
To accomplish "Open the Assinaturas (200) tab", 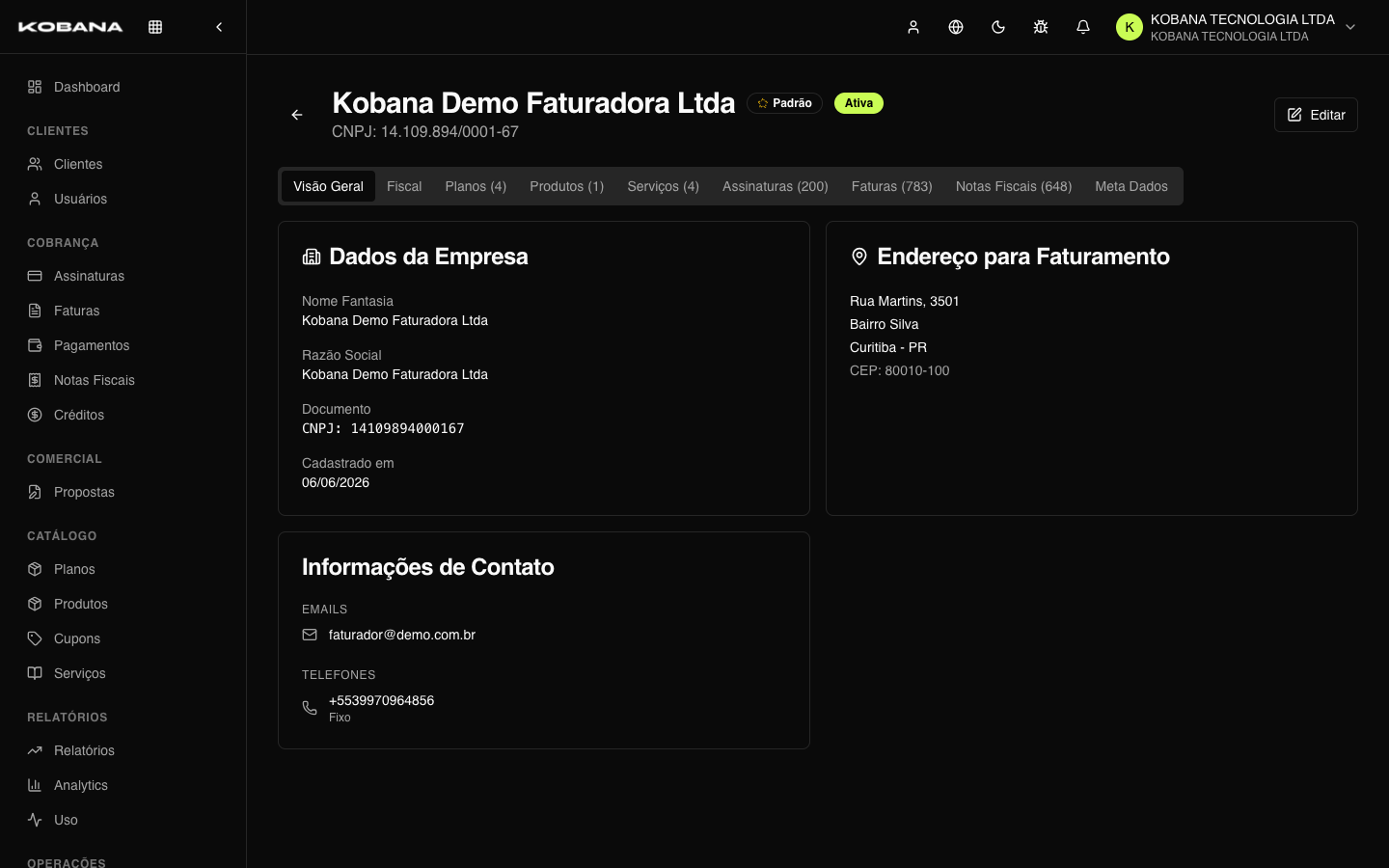I will click(x=775, y=186).
